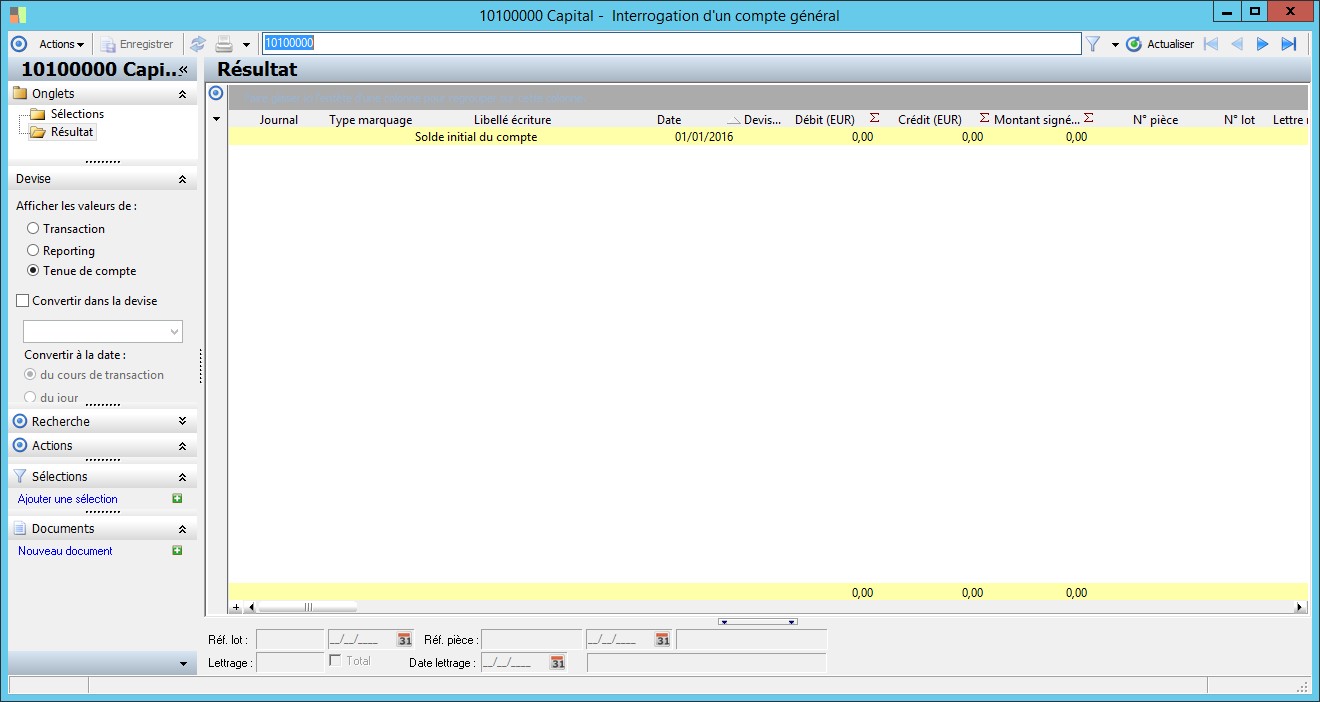
Task: Click the Nouveau document link
Action: [x=65, y=551]
